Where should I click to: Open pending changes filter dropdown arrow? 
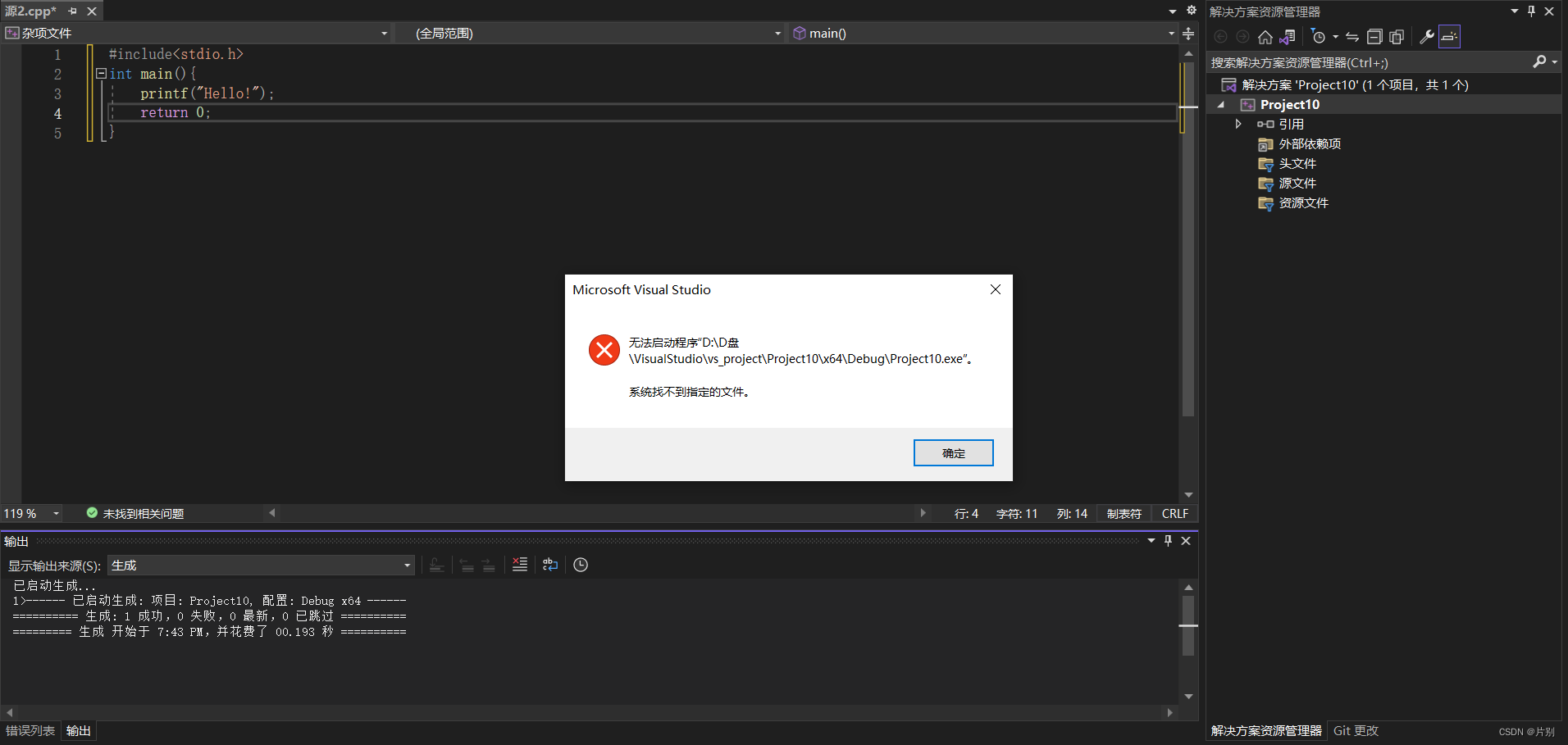[x=1335, y=37]
